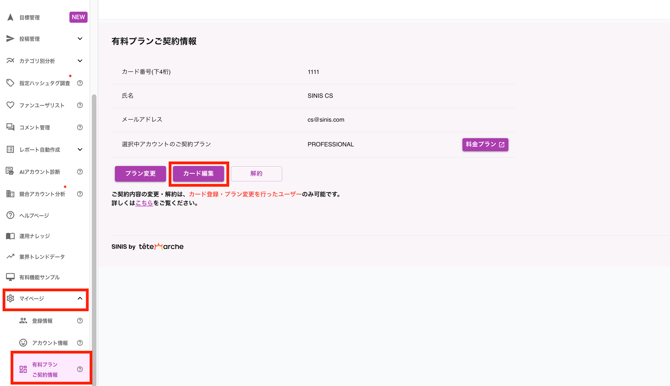Click the 登録情報 people icon
670x386 pixels.
(23, 321)
